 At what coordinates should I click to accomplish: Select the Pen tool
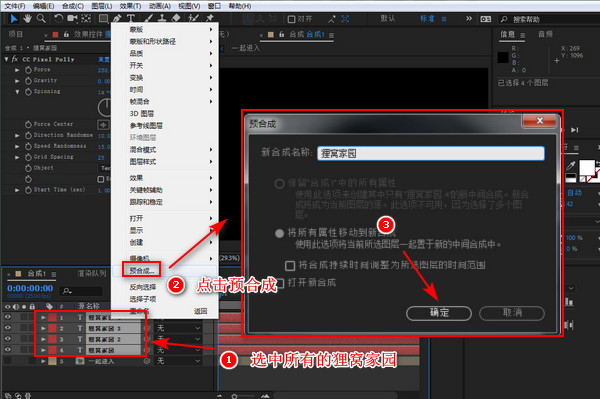[117, 18]
